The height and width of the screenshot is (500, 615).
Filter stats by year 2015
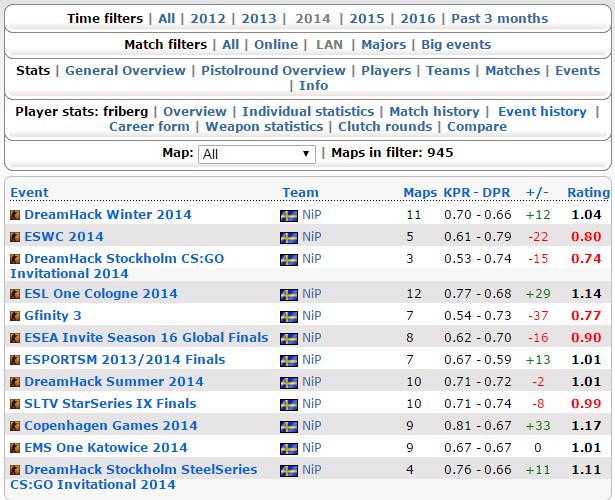coord(367,18)
